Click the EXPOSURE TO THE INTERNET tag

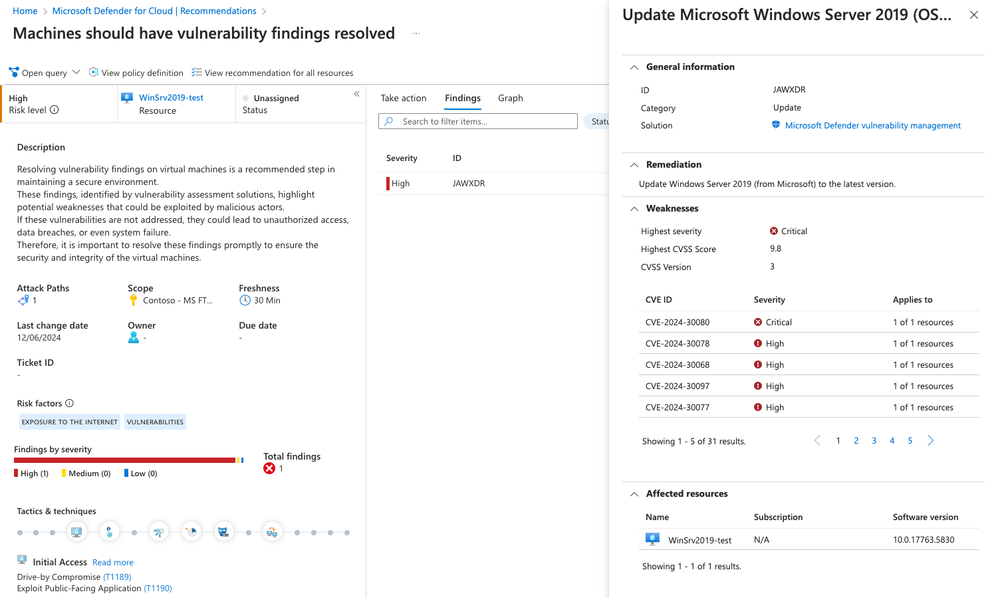tap(69, 422)
